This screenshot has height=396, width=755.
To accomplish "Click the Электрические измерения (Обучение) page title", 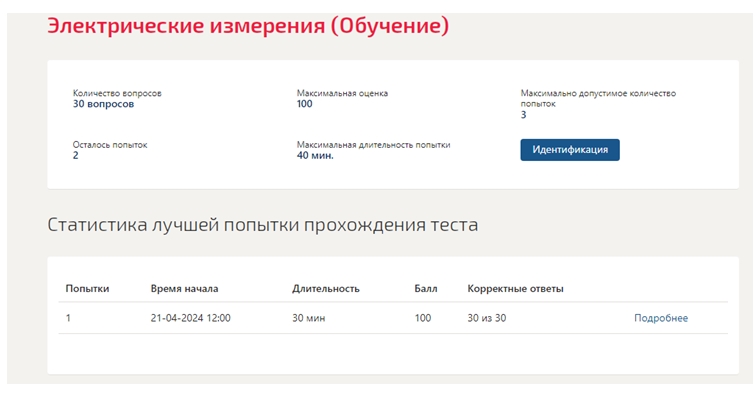I will (x=248, y=26).
